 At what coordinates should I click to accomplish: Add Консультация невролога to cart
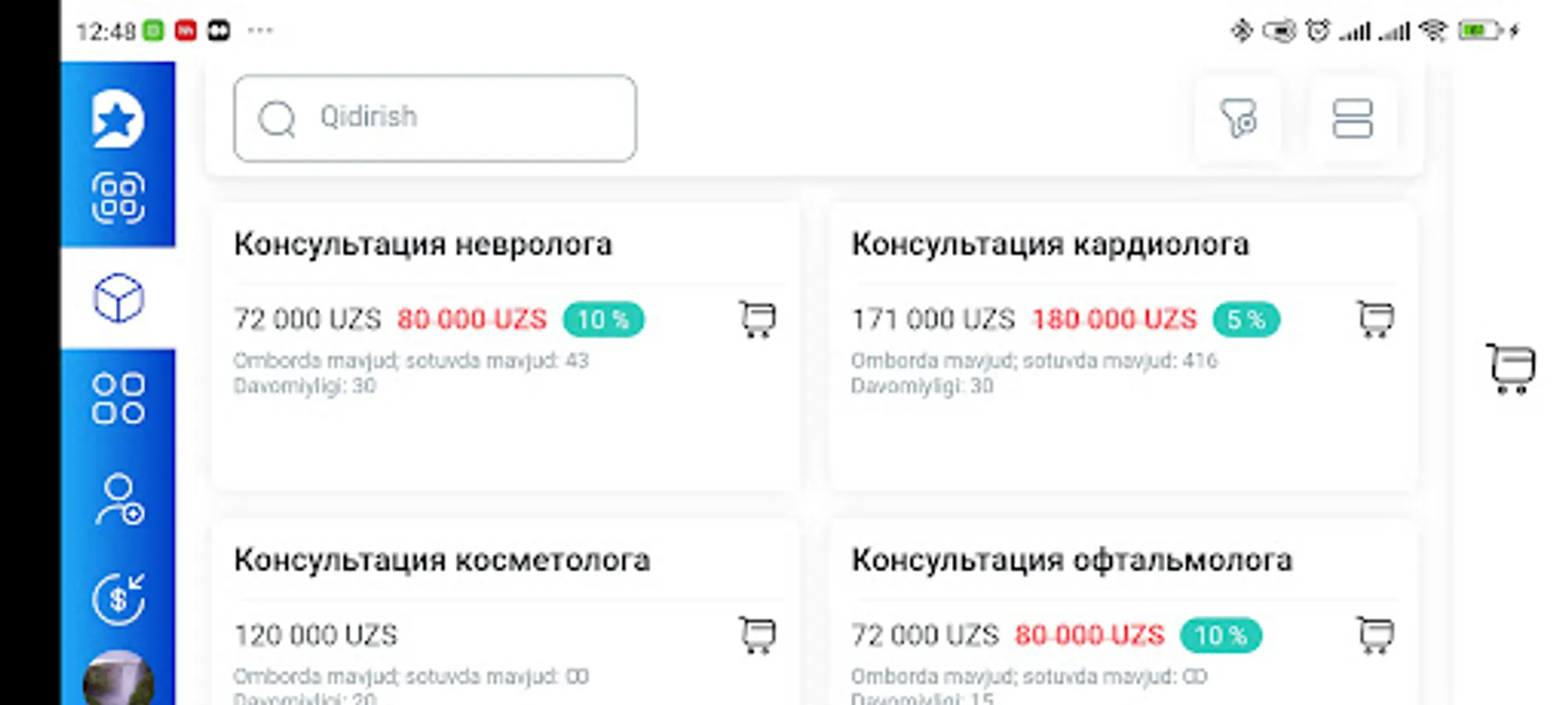(757, 320)
